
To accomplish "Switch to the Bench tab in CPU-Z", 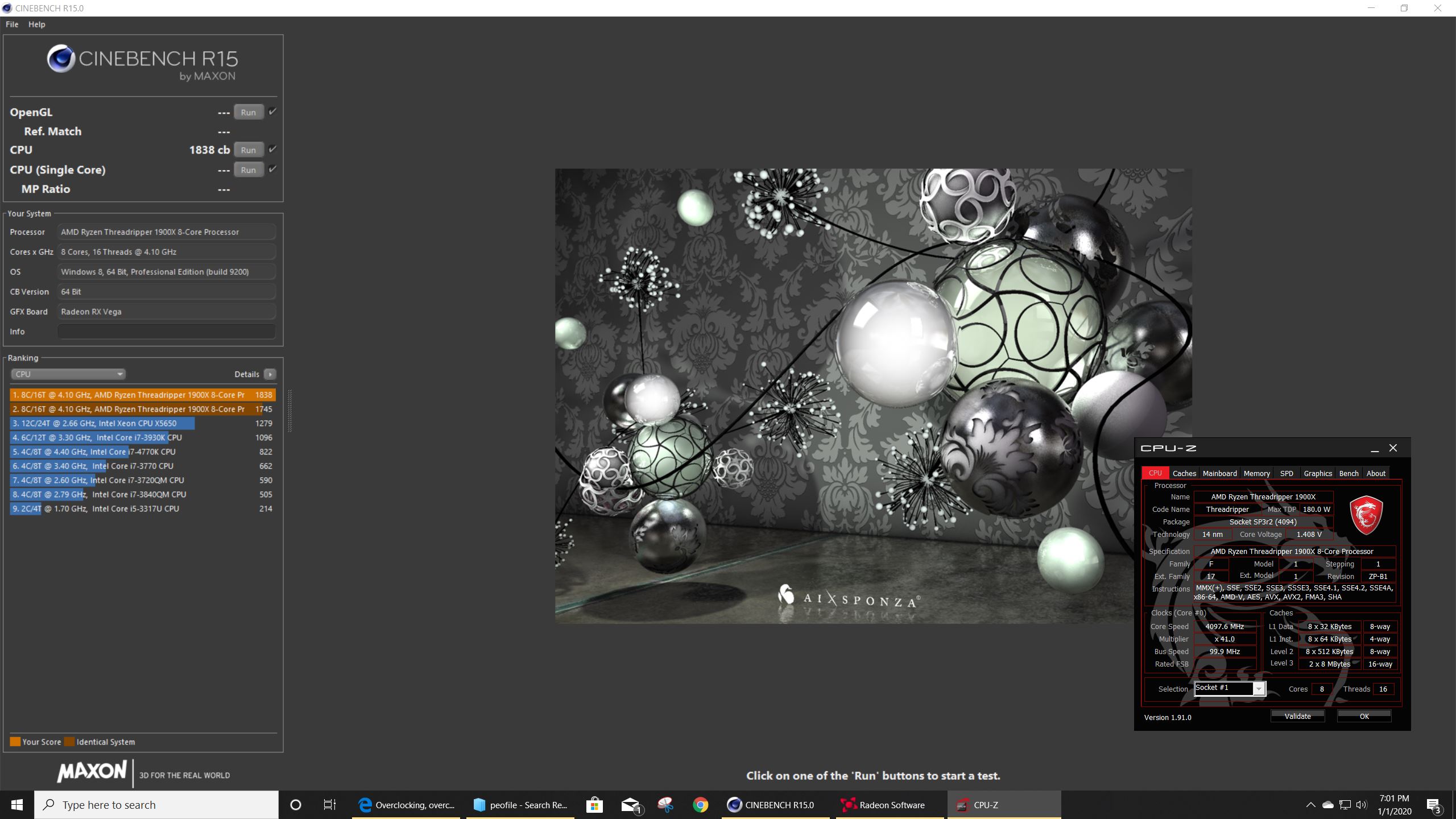I will (x=1349, y=473).
